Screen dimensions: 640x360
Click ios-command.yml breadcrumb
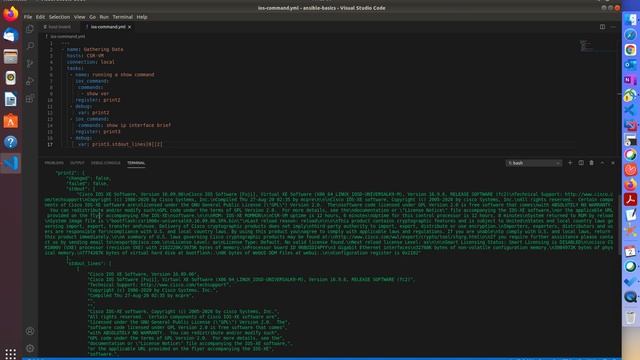(x=68, y=36)
